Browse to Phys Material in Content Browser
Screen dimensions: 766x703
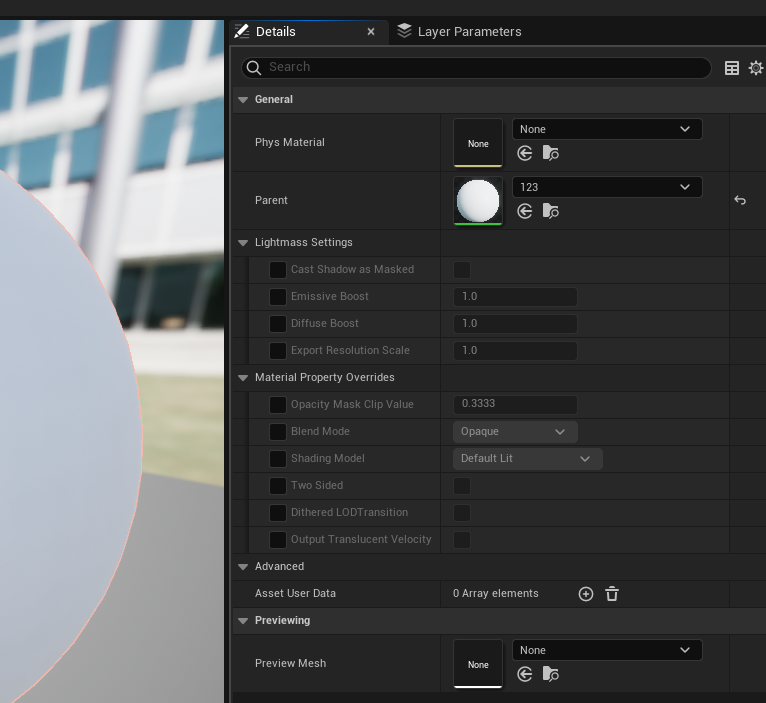[x=550, y=153]
